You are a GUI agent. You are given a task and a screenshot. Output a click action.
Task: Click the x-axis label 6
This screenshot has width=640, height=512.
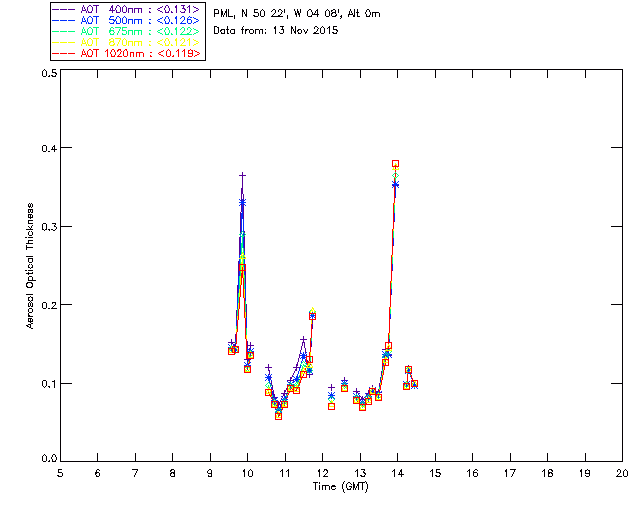pyautogui.click(x=98, y=473)
